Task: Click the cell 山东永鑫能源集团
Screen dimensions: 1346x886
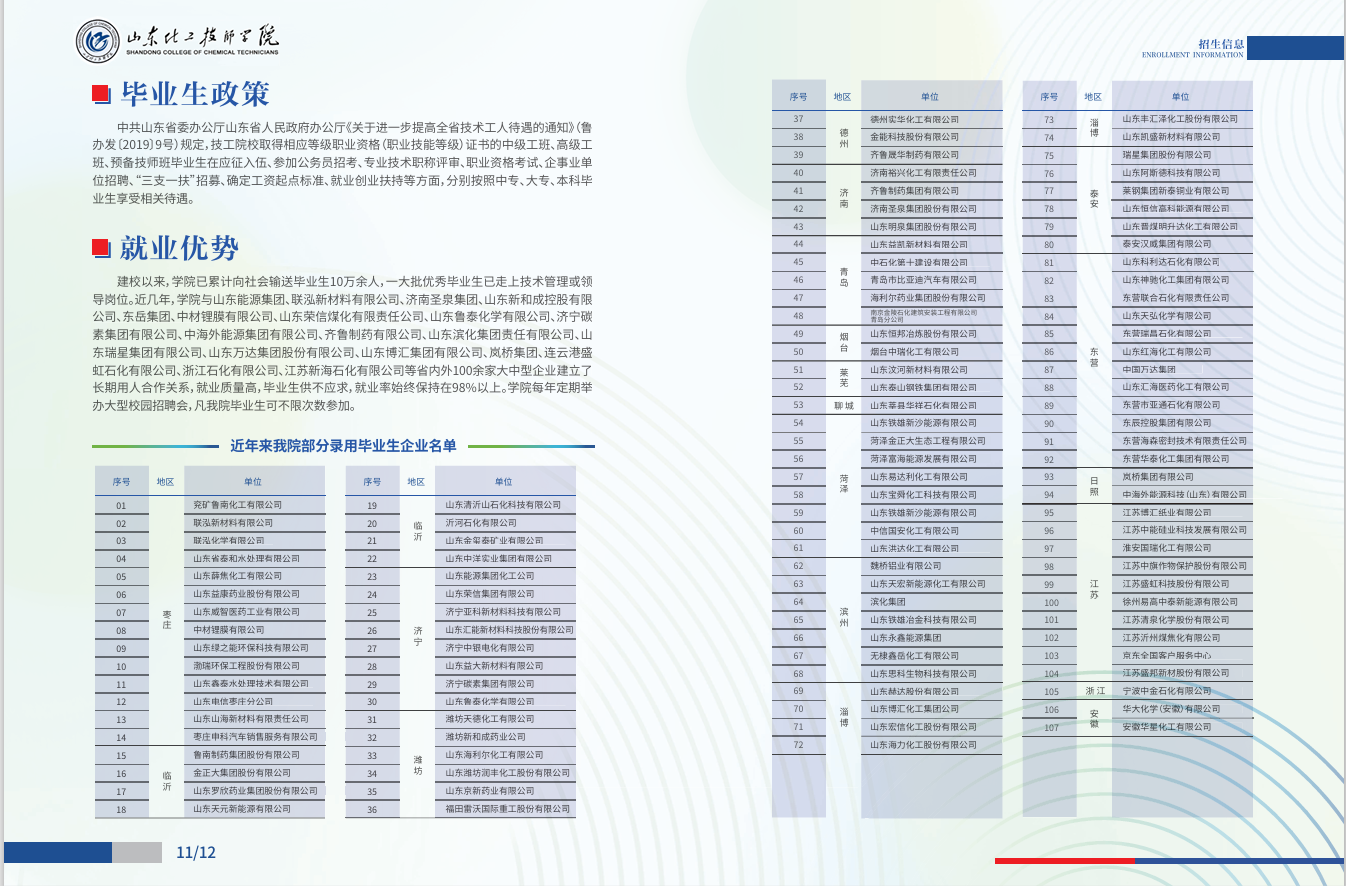Action: [906, 637]
